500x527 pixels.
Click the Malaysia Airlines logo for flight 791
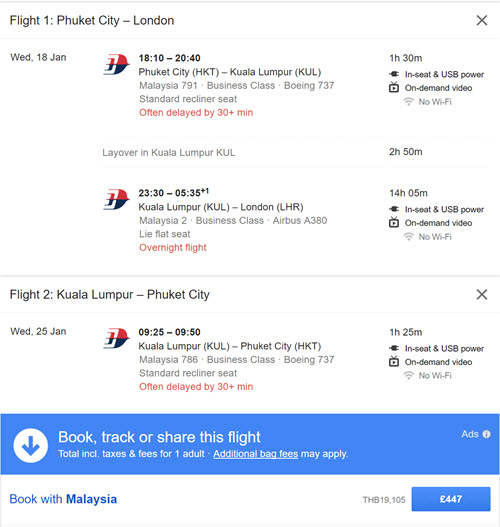click(116, 64)
